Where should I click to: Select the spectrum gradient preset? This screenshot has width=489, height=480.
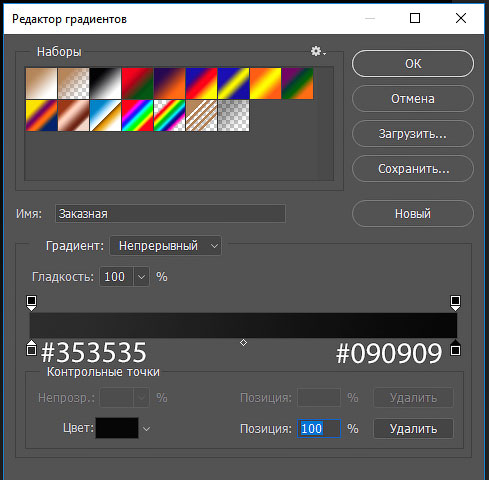[137, 116]
